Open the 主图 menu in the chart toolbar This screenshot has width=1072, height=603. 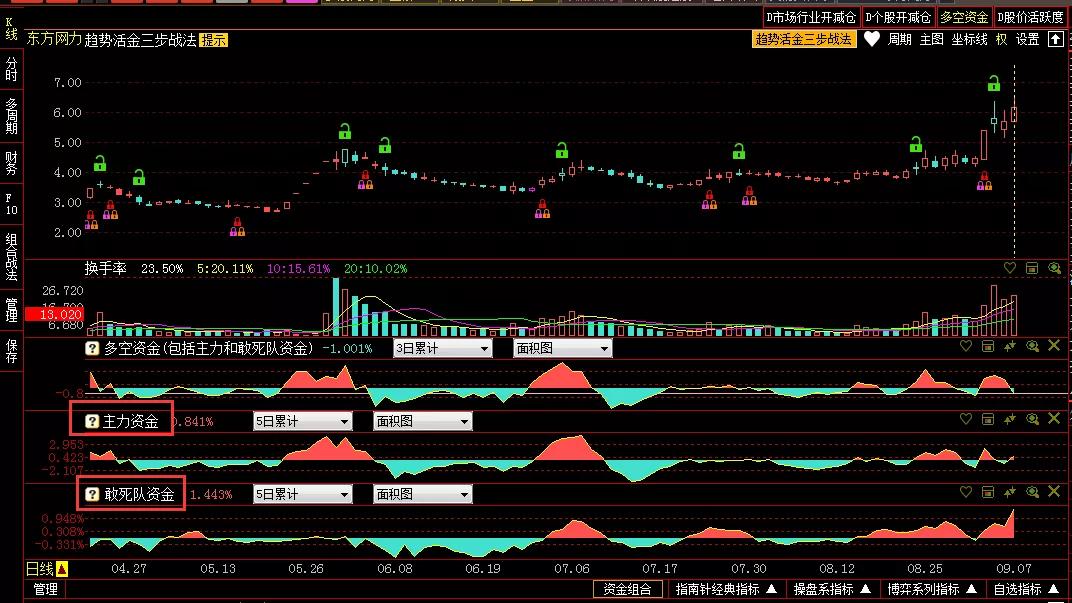(x=931, y=40)
